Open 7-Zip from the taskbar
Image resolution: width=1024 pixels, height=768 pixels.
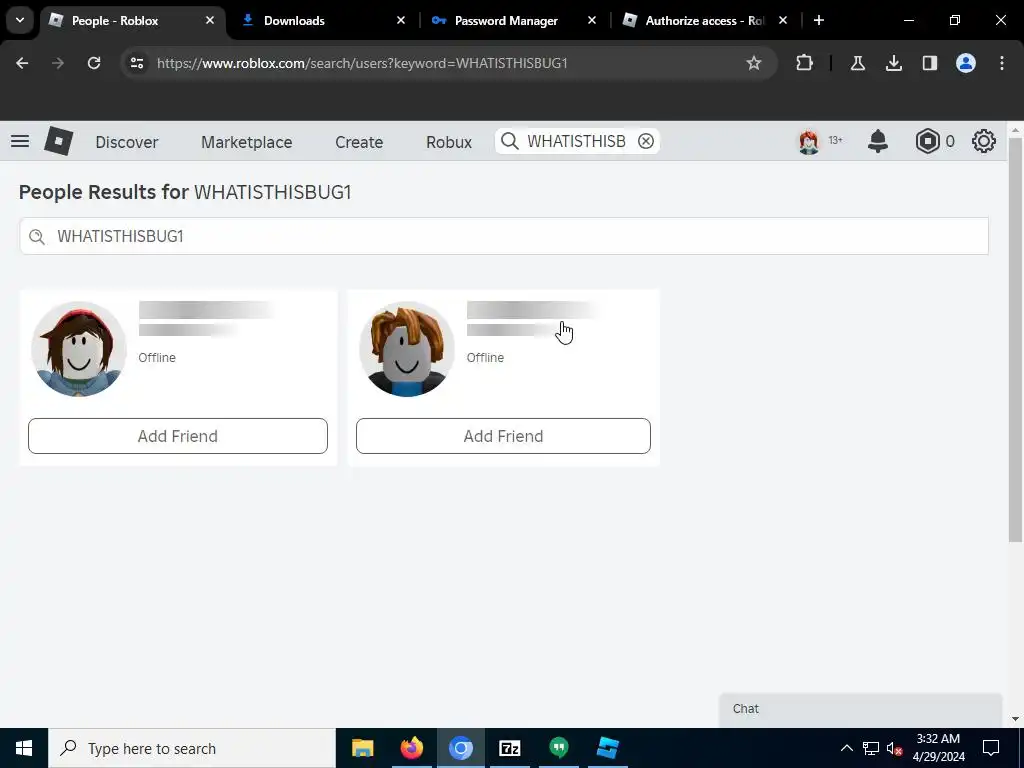[509, 748]
